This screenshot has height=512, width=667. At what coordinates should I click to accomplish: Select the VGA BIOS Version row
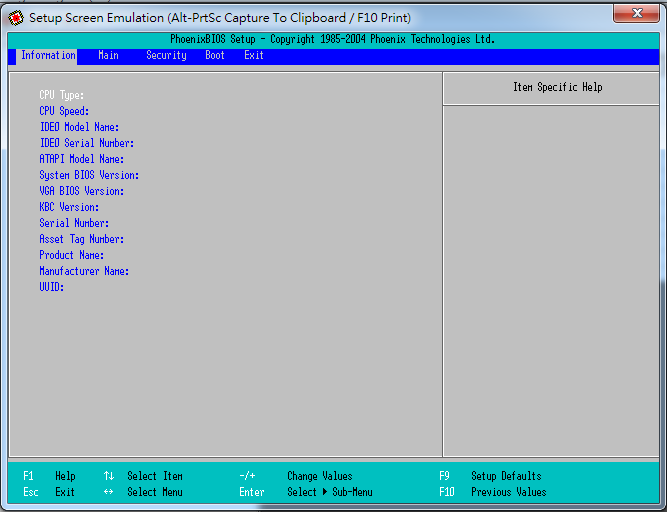pyautogui.click(x=82, y=191)
